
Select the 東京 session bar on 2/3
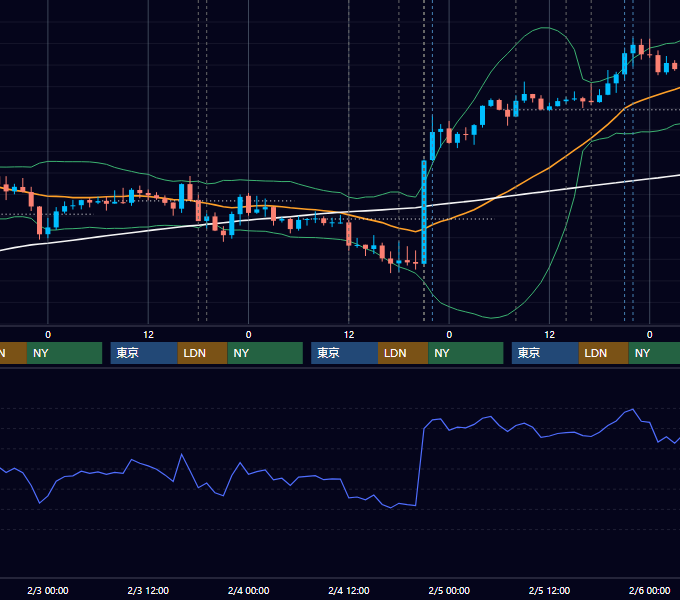(144, 353)
